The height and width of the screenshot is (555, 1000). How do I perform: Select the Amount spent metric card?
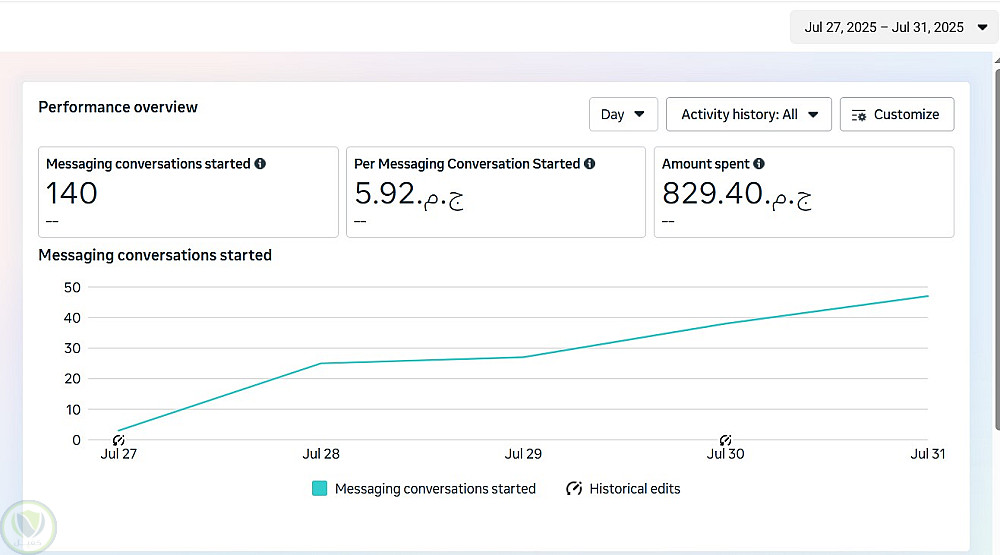[x=803, y=192]
